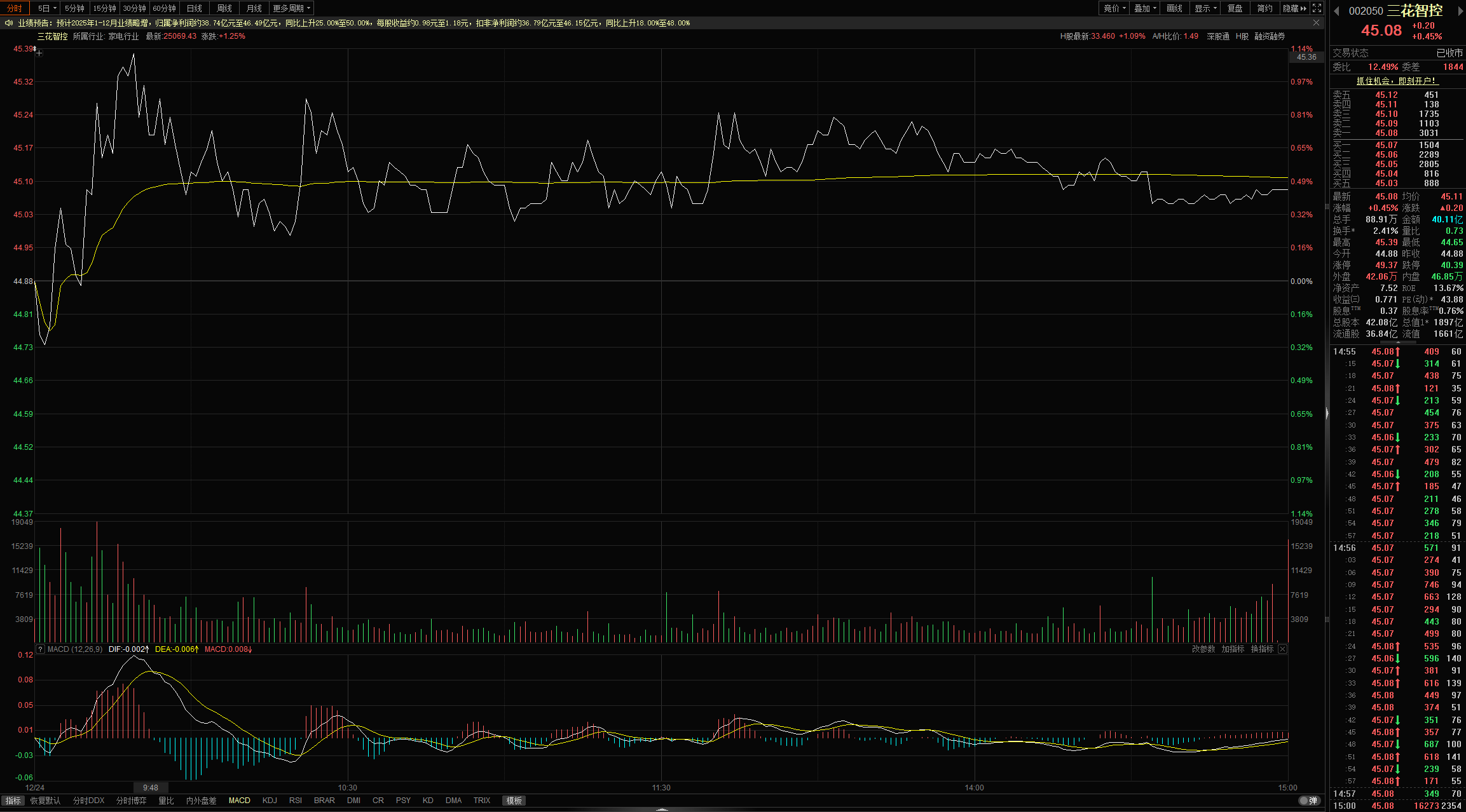Close the MACD indicator panel

[x=1282, y=649]
